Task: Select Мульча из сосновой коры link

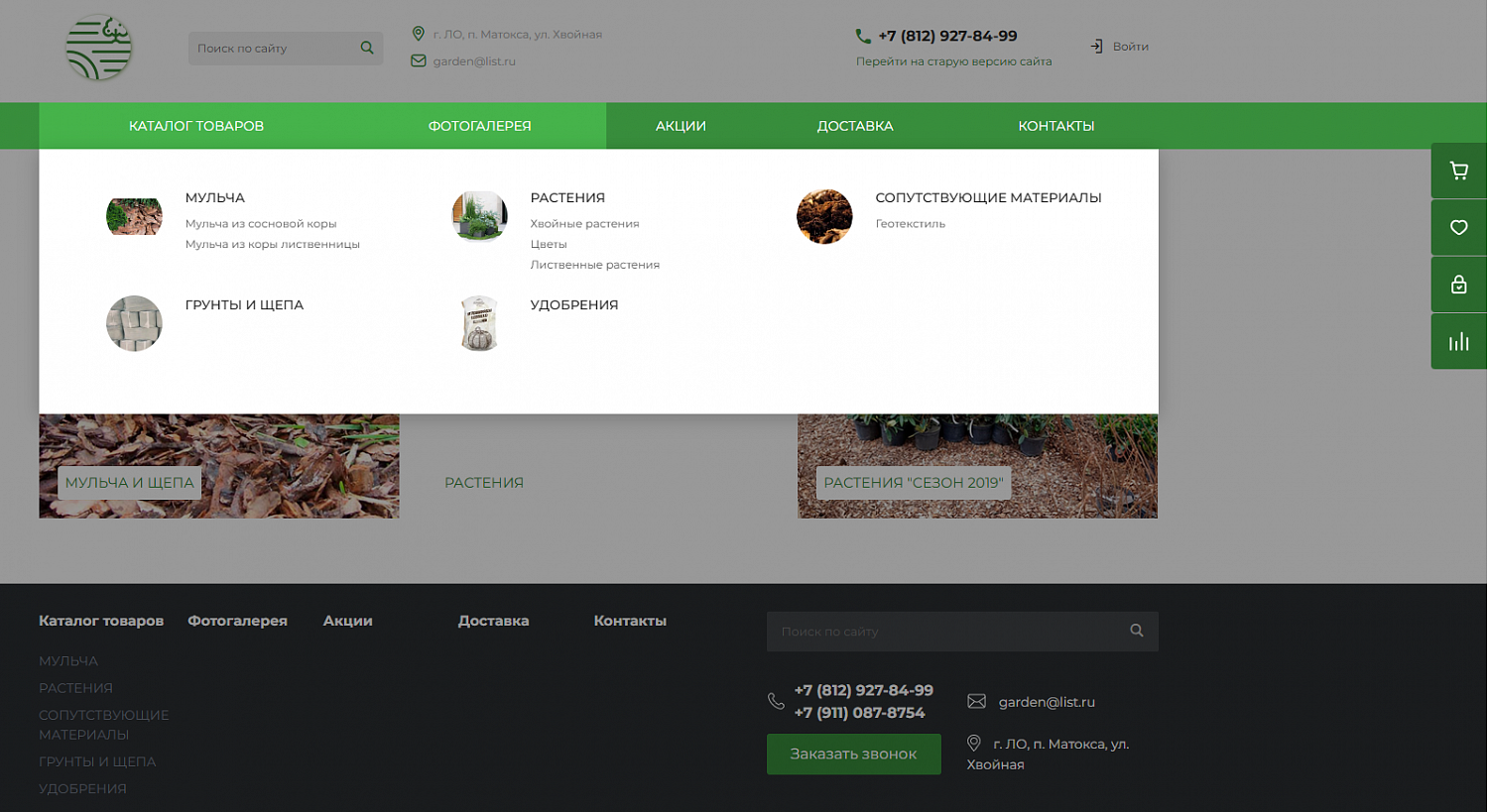Action: [x=261, y=224]
